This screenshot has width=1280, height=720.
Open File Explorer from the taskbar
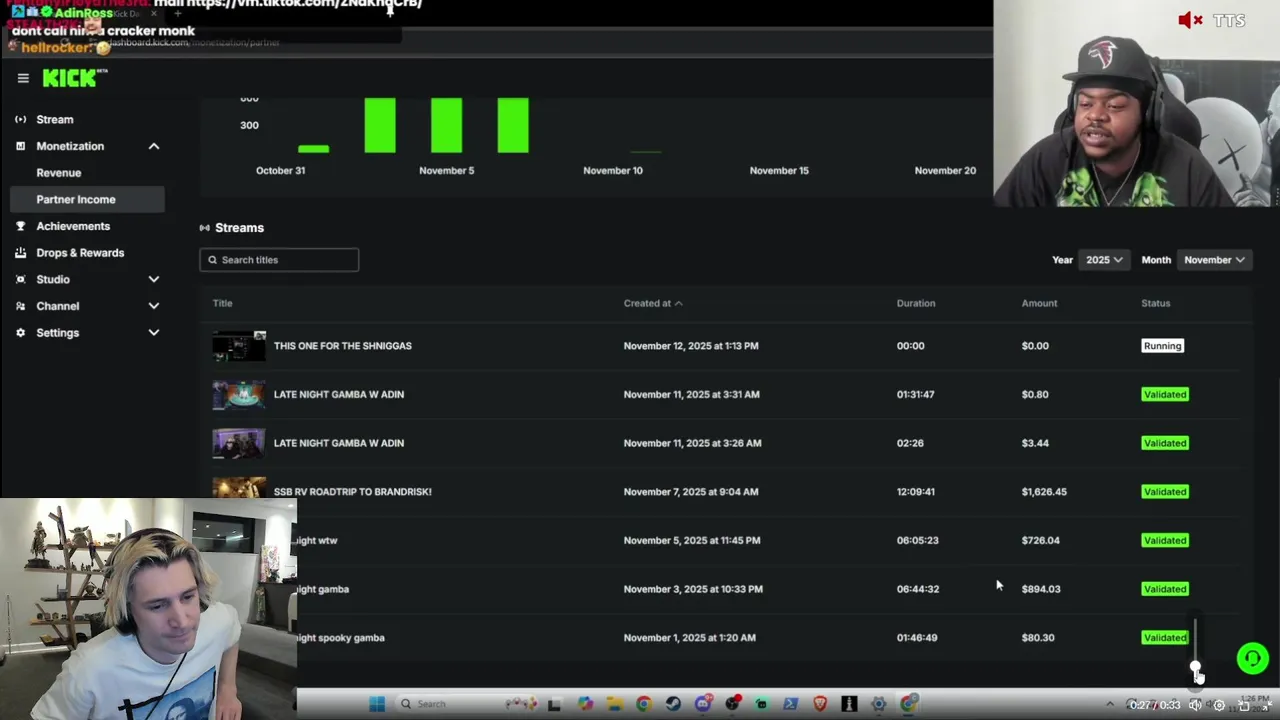(615, 704)
